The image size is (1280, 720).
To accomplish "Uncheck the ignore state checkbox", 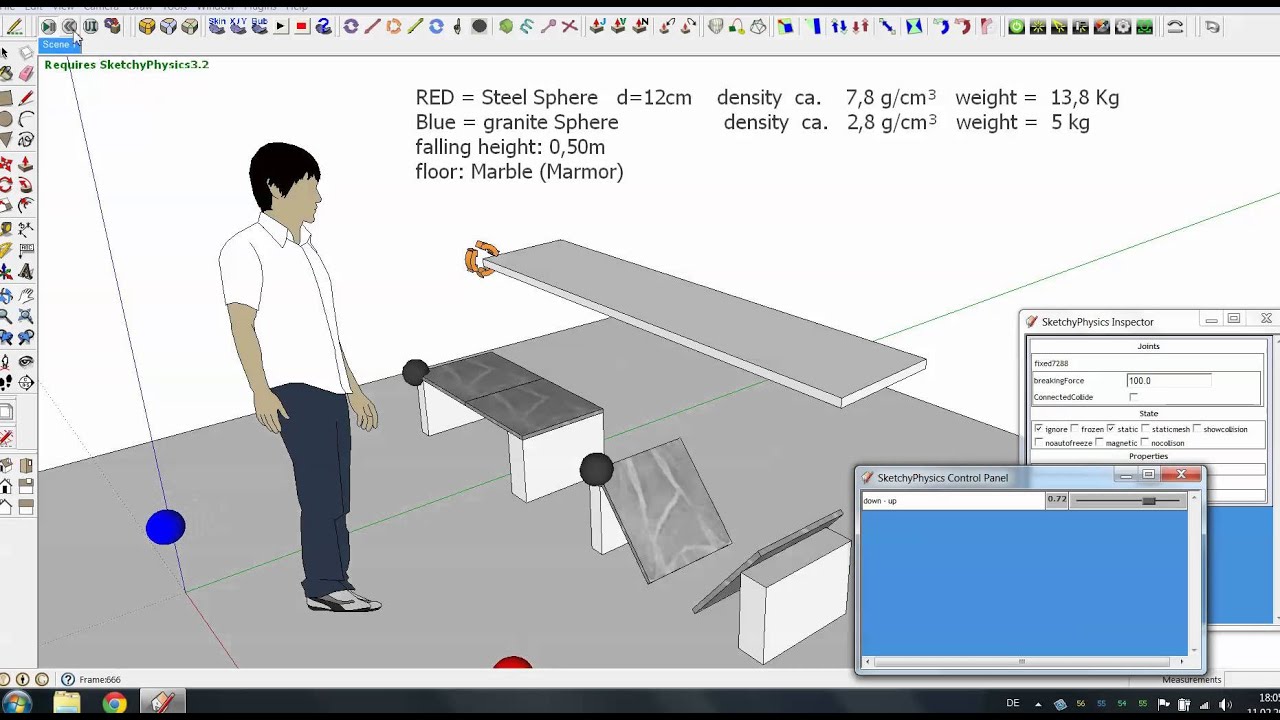I will tap(1038, 429).
